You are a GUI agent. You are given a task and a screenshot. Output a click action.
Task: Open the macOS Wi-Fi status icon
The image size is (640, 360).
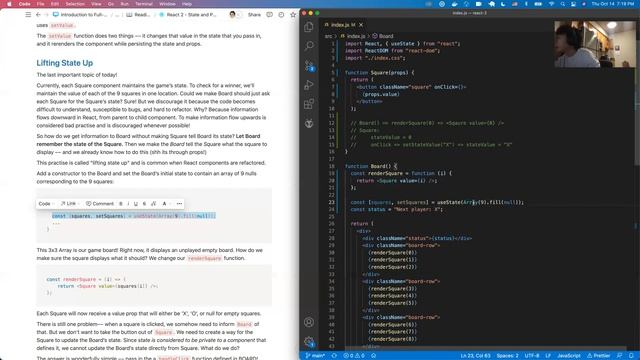click(551, 4)
